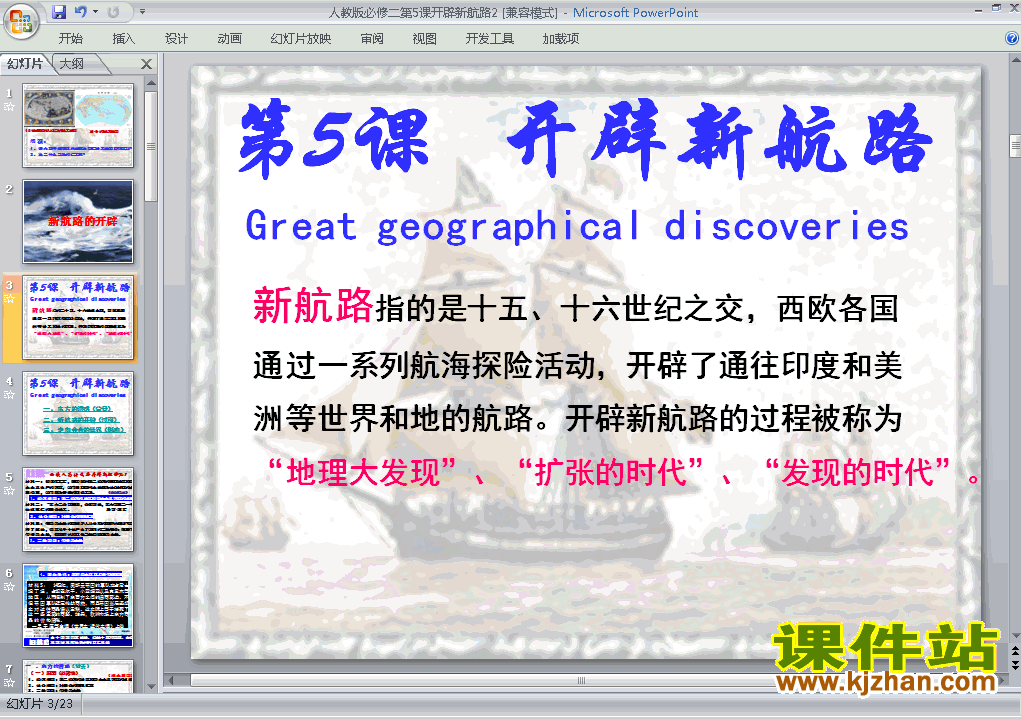Open the 开始 ribbon tab
Image resolution: width=1021 pixels, height=719 pixels.
click(70, 38)
